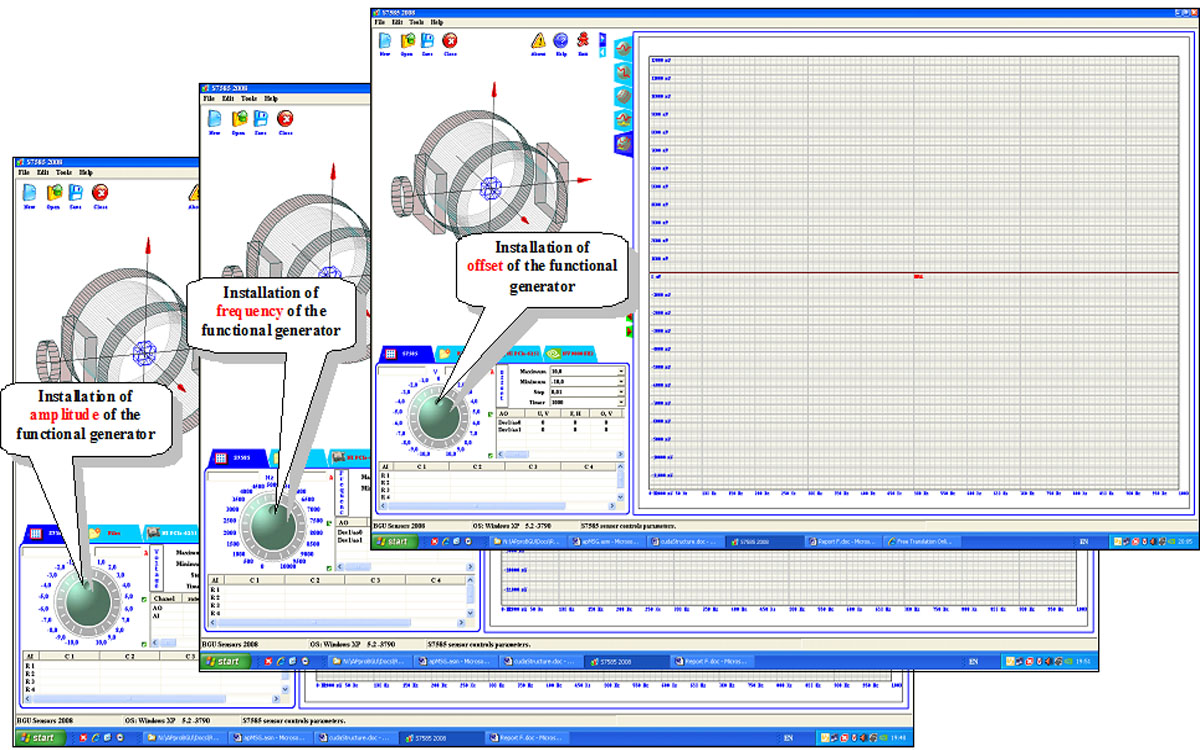Expand the Timer dropdown in the front window
The height and width of the screenshot is (750, 1200).
point(621,401)
